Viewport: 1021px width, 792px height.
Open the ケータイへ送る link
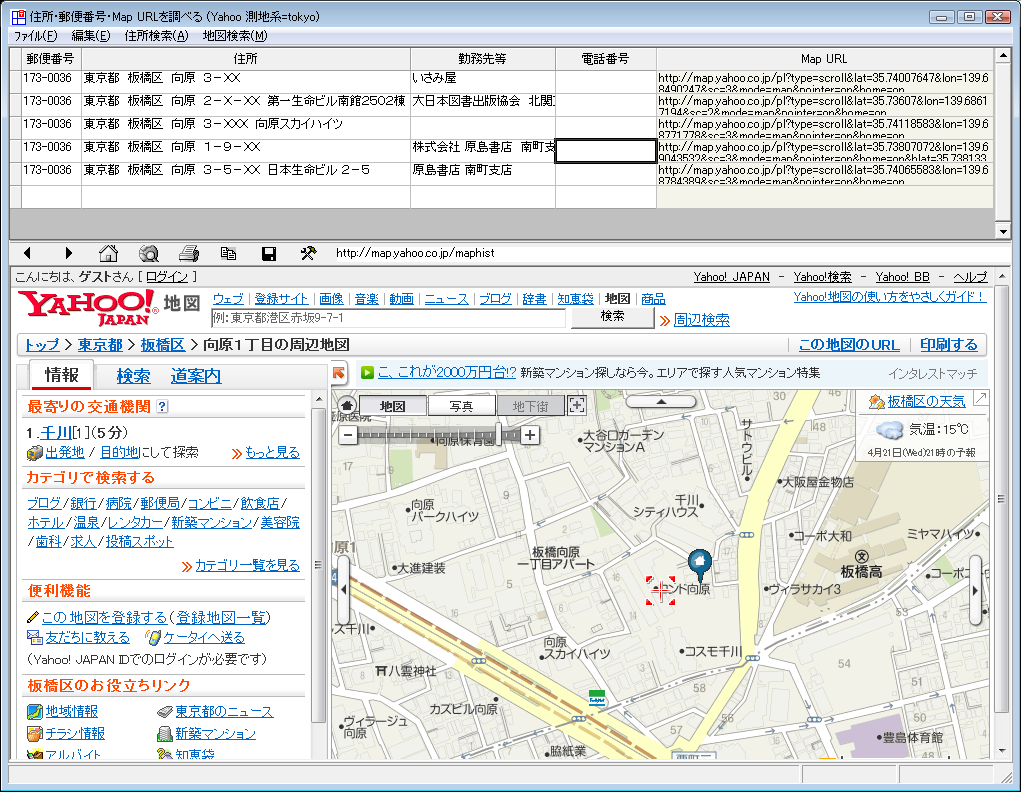click(x=204, y=638)
